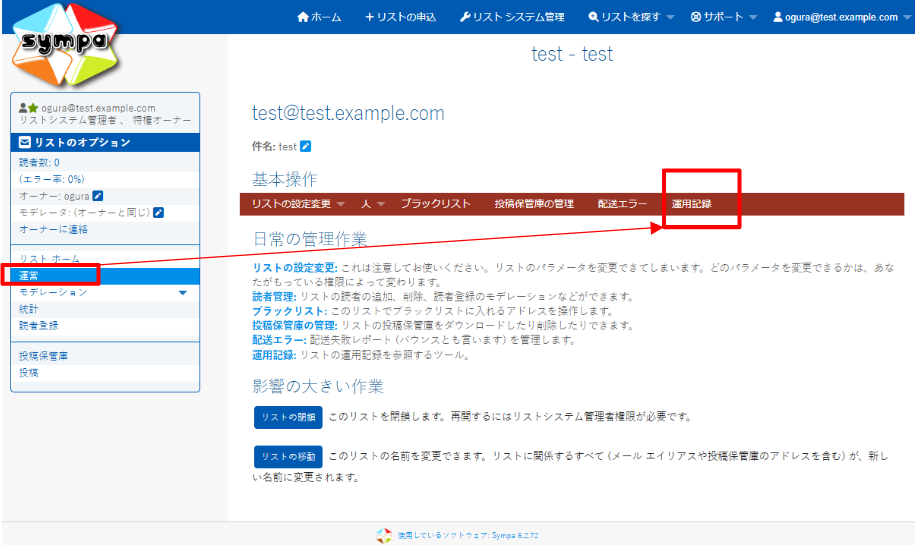The width and height of the screenshot is (915, 545).
Task: Click 読者管理: link in description
Action: pyautogui.click(x=274, y=296)
